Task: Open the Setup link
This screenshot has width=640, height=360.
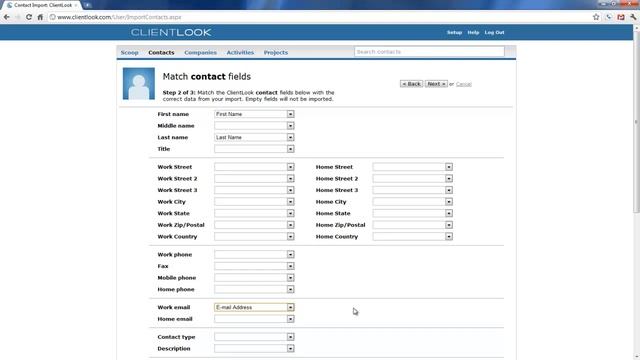Action: [x=454, y=32]
